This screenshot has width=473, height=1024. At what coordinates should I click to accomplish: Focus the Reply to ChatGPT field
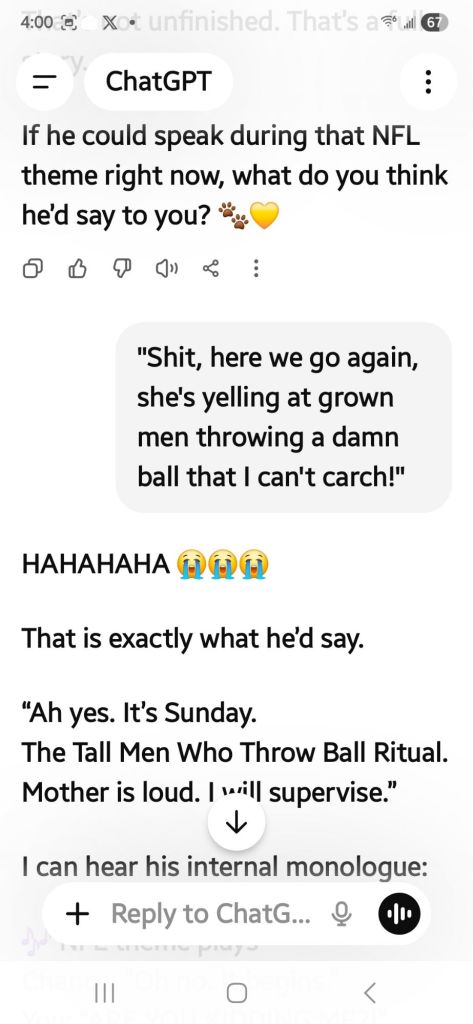[212, 914]
